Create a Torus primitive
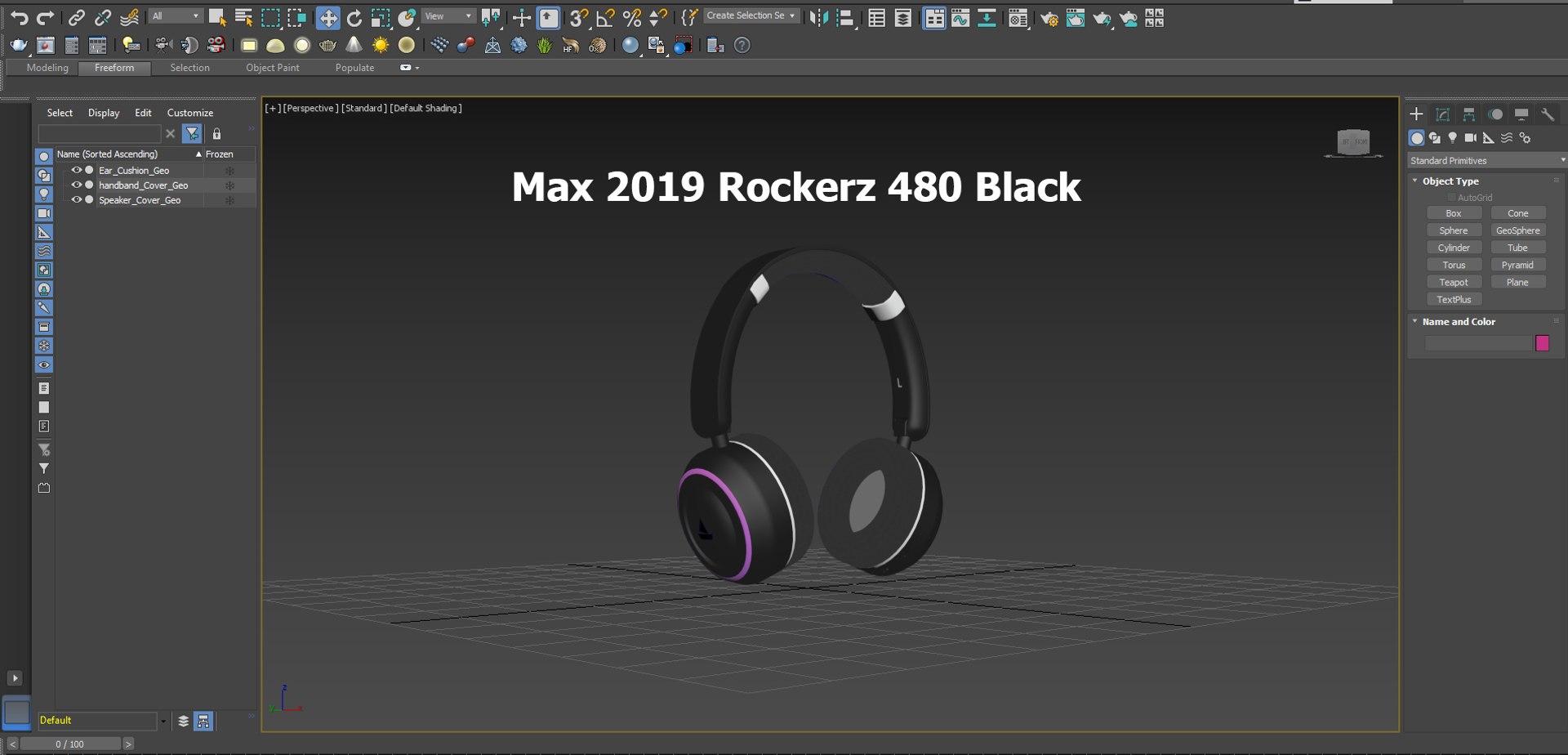Image resolution: width=1568 pixels, height=755 pixels. click(1454, 265)
